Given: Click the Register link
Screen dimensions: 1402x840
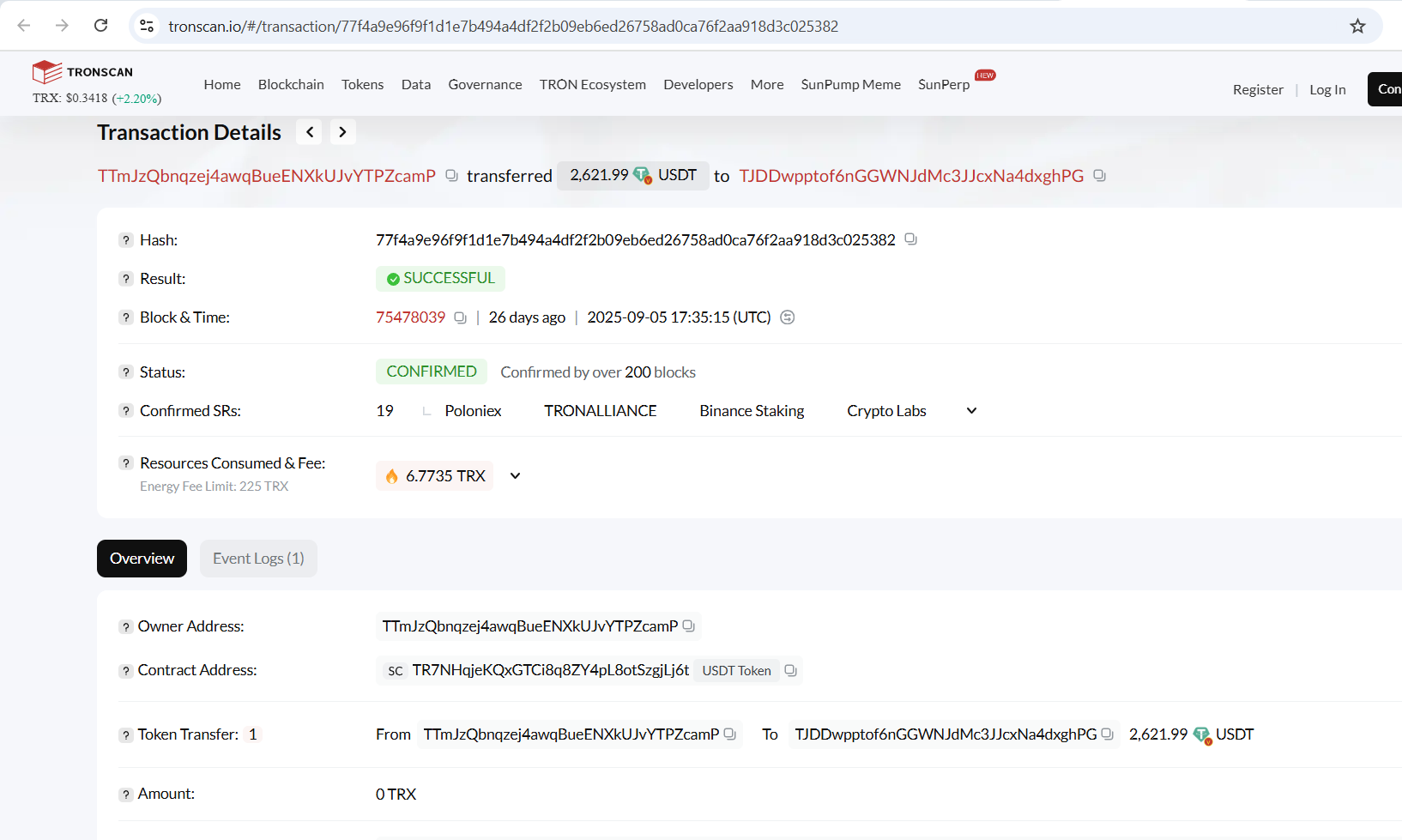Looking at the screenshot, I should (x=1258, y=89).
